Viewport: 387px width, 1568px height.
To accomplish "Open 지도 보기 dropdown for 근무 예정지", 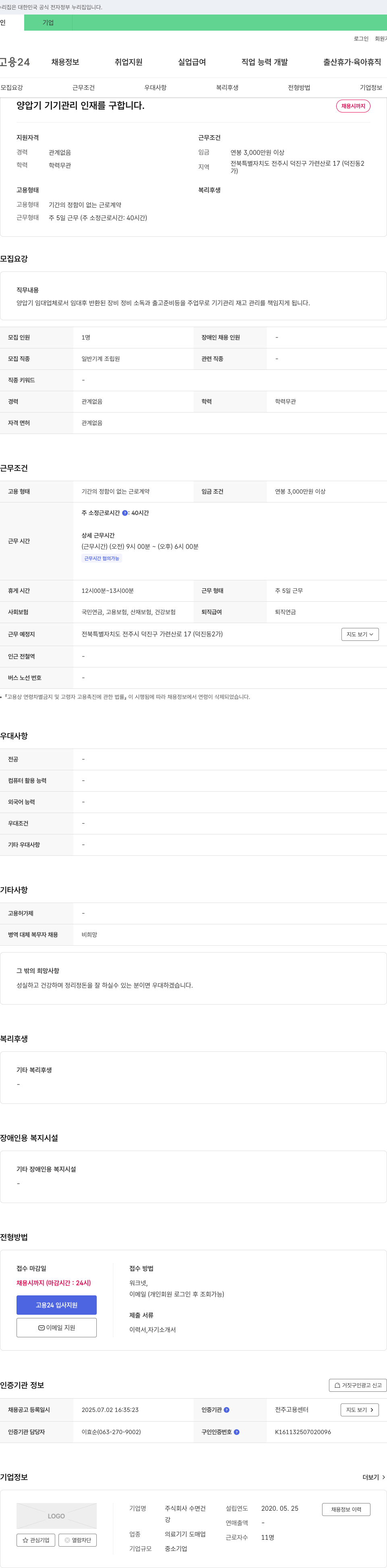I will [x=360, y=634].
